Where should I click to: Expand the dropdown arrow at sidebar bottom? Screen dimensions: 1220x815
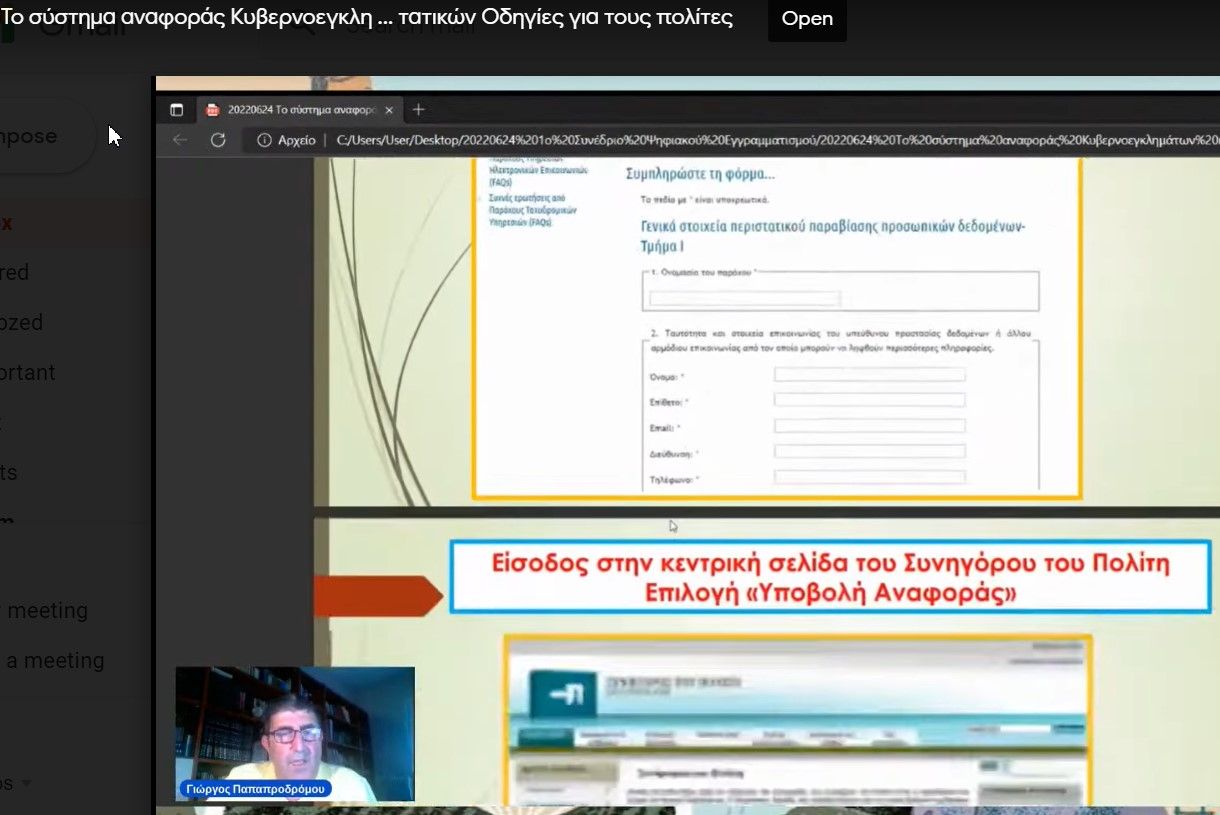(26, 783)
